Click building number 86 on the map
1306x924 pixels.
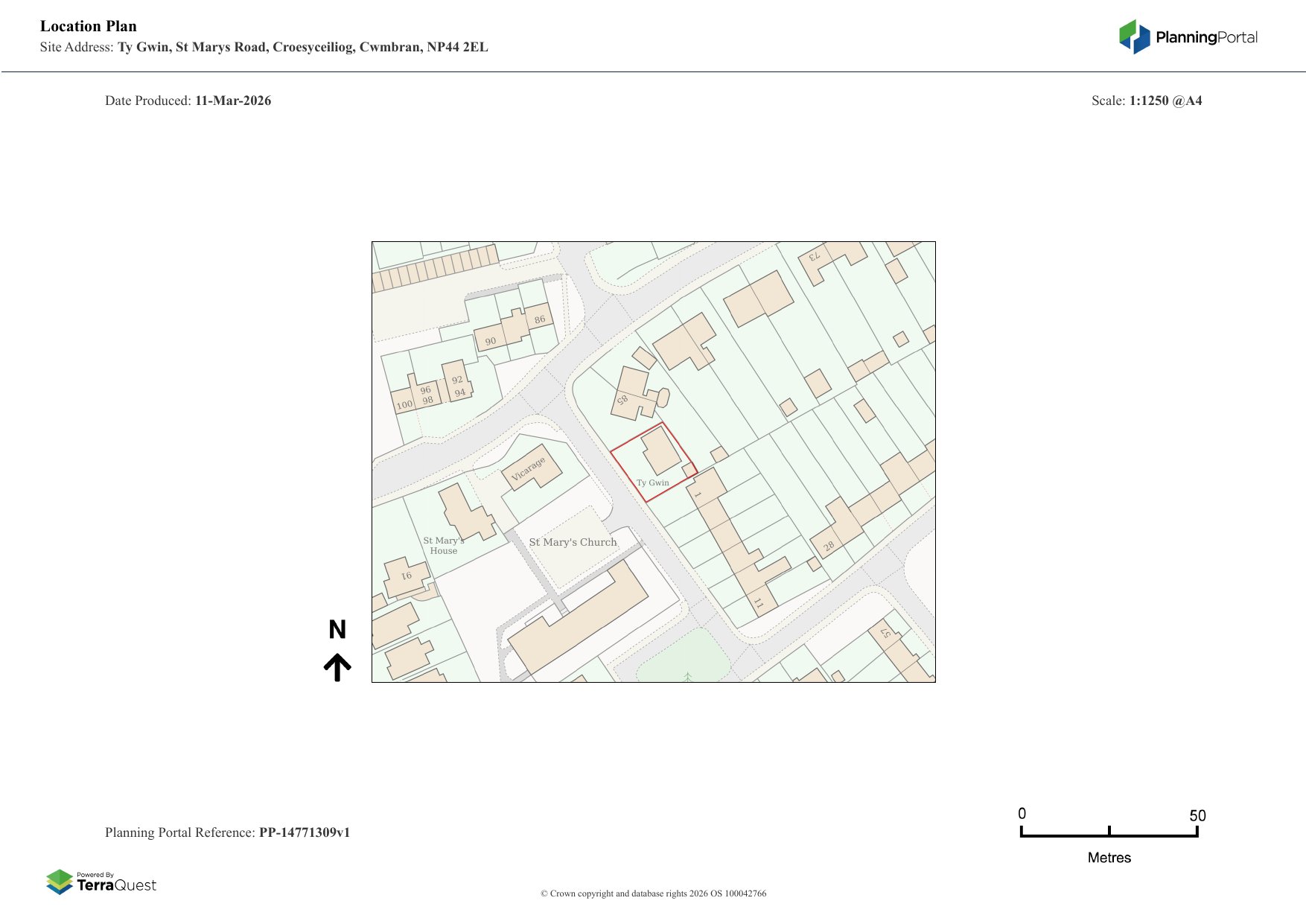pyautogui.click(x=540, y=319)
